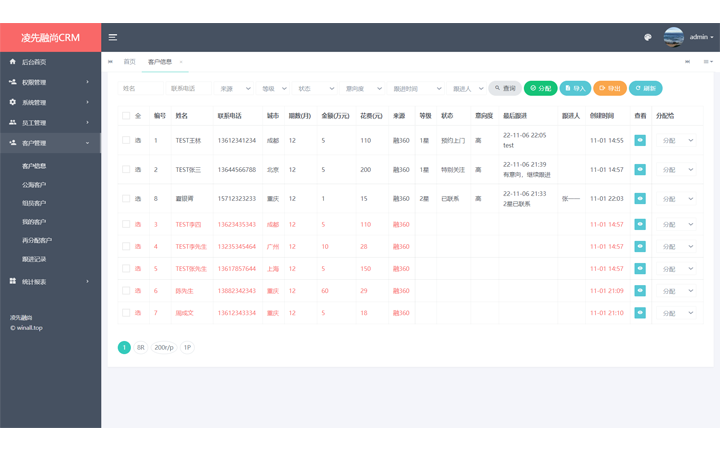Screen dimensions: 720x450
Task: Click eye icon for phone 13617857644 row
Action: [640, 268]
